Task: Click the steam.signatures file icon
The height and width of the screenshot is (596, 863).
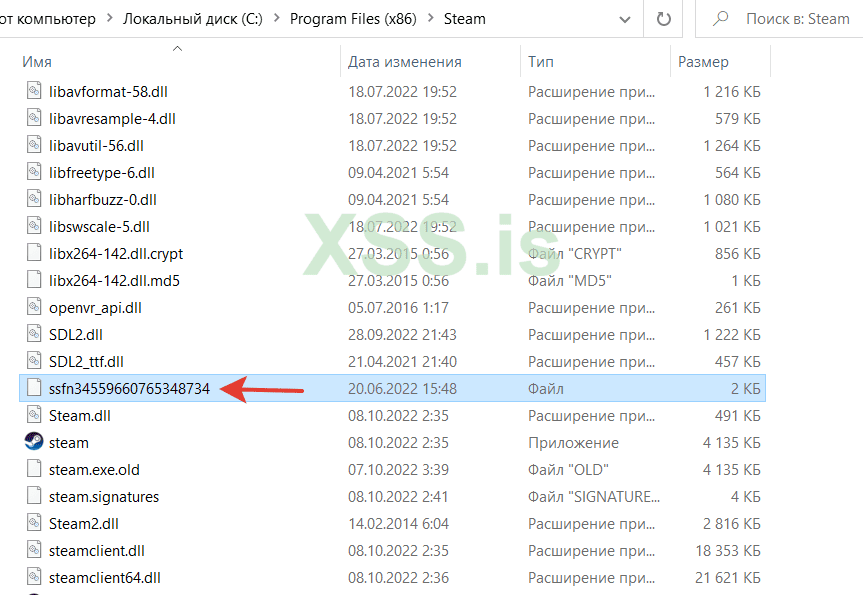Action: pos(34,495)
